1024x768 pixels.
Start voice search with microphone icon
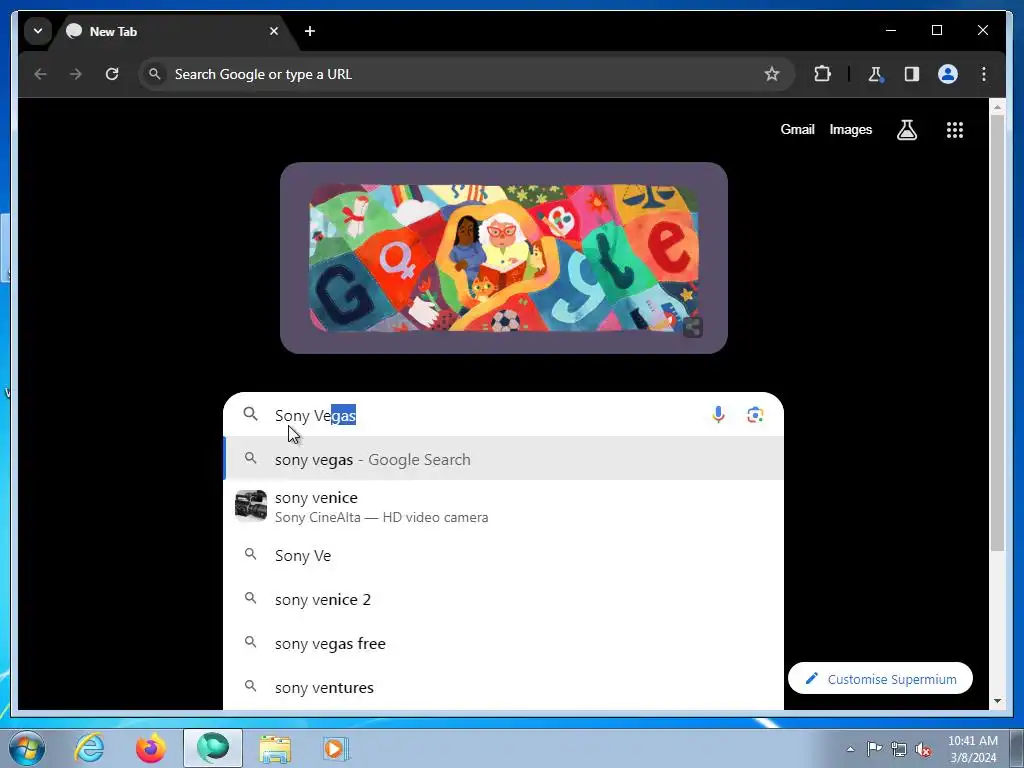718,415
